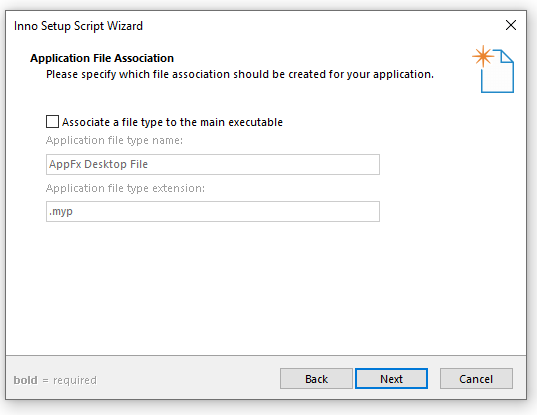
Task: Click the 'Application file type extension:' label
Action: (125, 188)
